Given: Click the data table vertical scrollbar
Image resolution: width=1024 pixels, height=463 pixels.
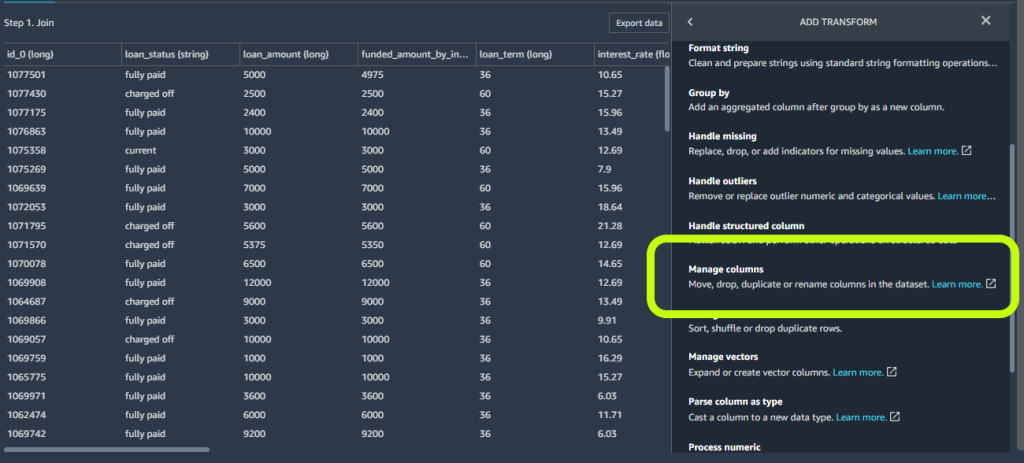Looking at the screenshot, I should tap(667, 99).
